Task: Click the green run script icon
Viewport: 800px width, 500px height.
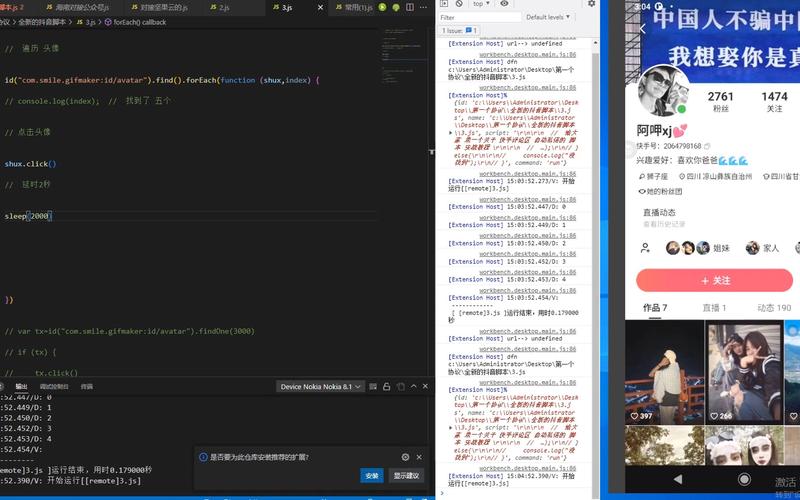Action: tap(382, 7)
